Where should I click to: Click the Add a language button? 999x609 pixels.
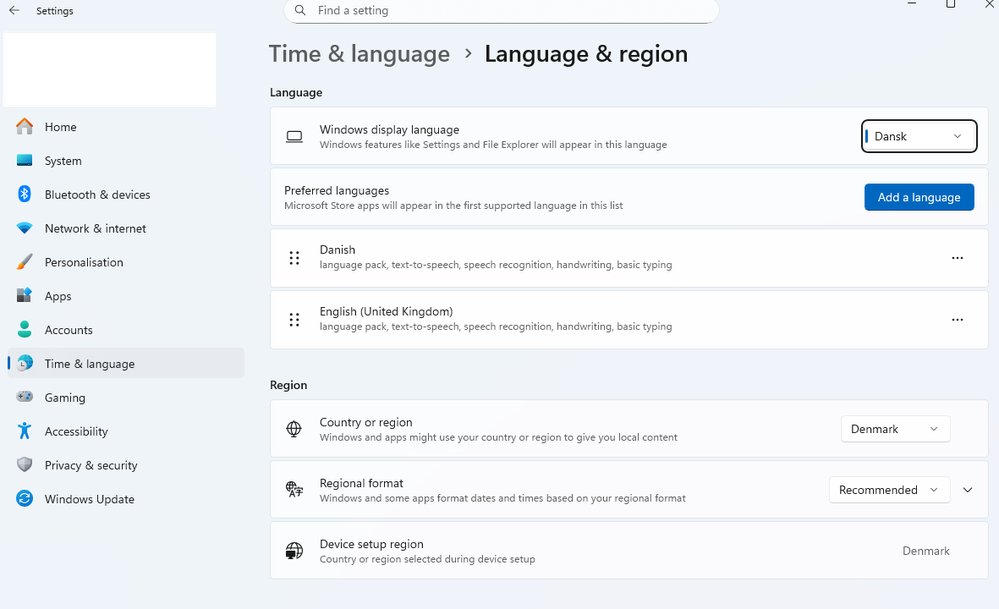[x=919, y=197]
